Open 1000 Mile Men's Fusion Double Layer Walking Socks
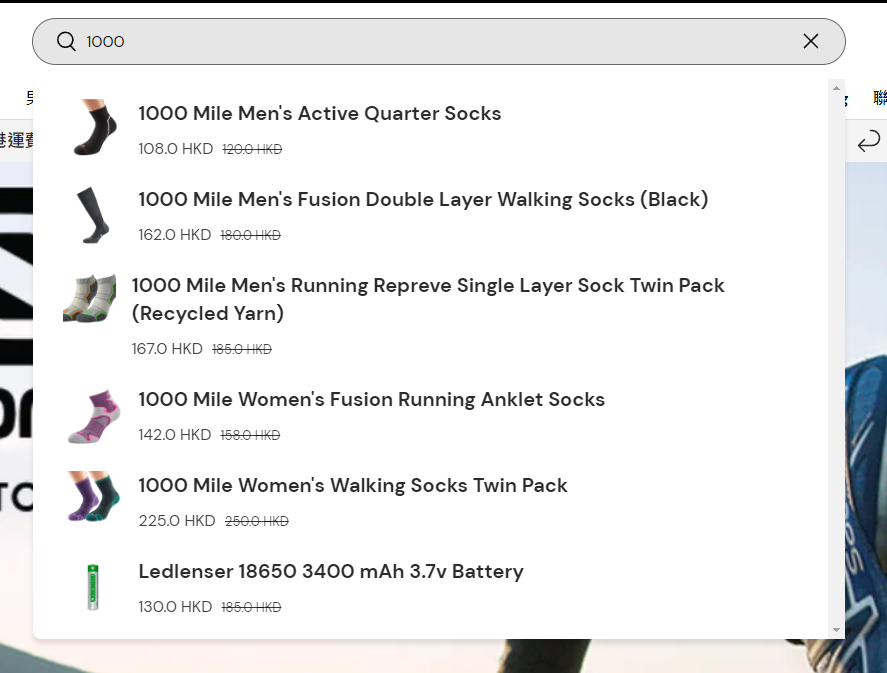This screenshot has width=887, height=673. (423, 199)
